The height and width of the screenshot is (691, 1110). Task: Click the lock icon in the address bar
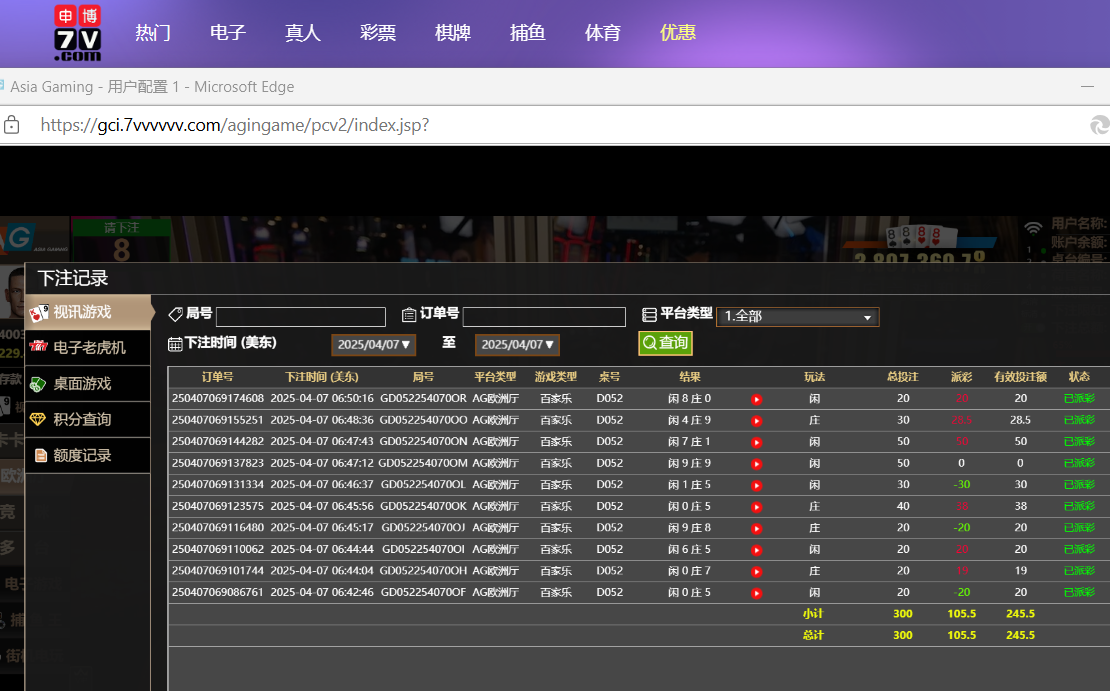(x=12, y=125)
